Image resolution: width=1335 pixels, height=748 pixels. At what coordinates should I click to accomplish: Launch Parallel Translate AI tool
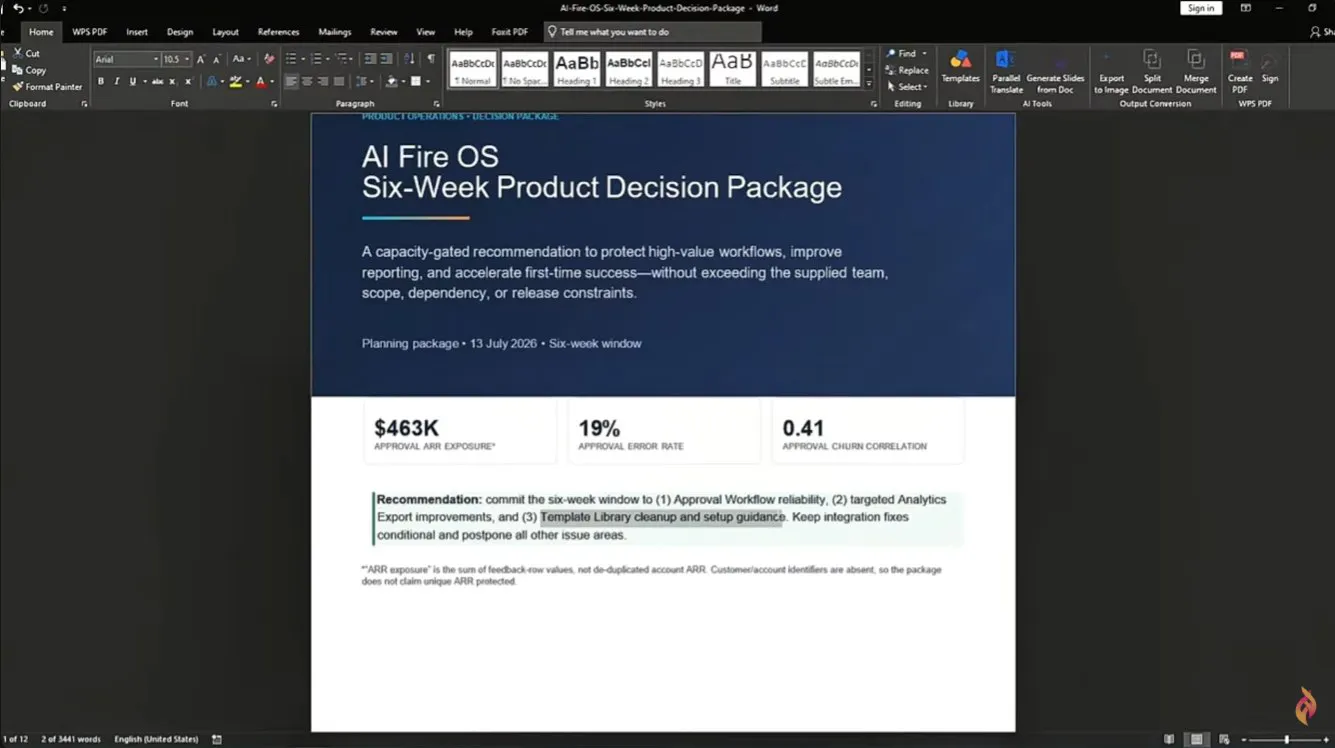(x=1006, y=71)
